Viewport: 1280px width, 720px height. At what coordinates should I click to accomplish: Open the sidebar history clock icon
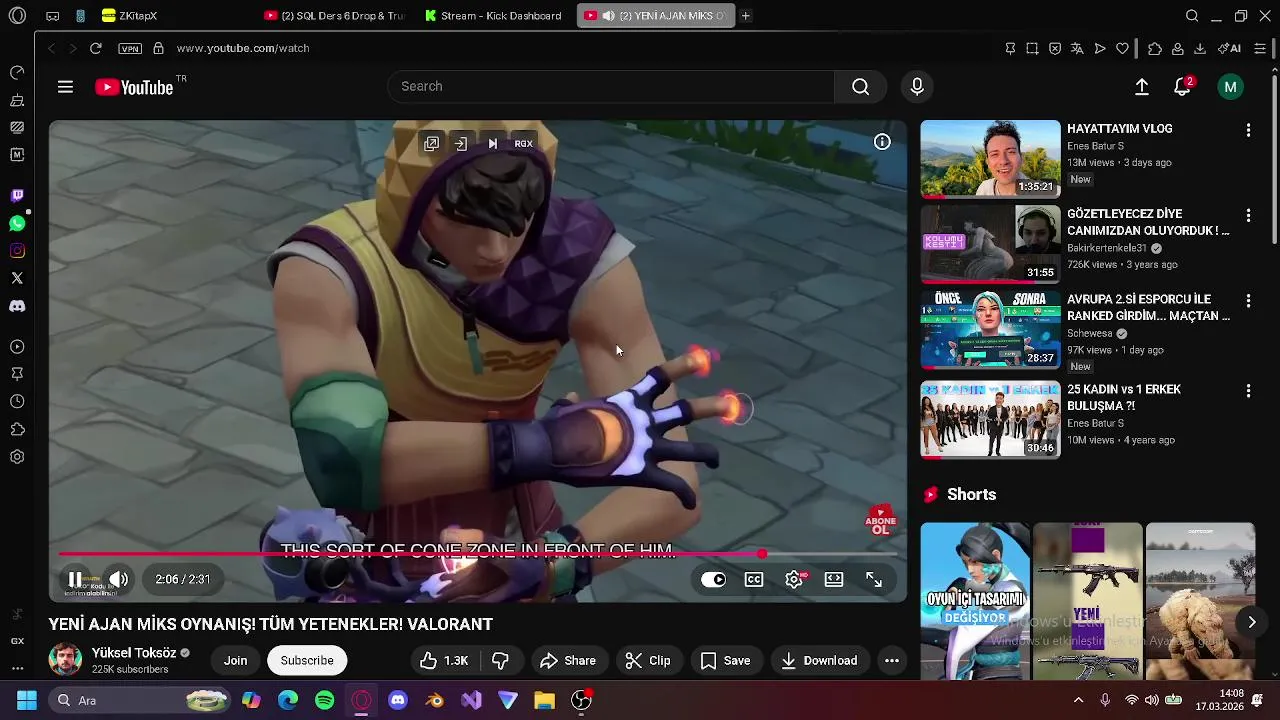click(x=17, y=402)
